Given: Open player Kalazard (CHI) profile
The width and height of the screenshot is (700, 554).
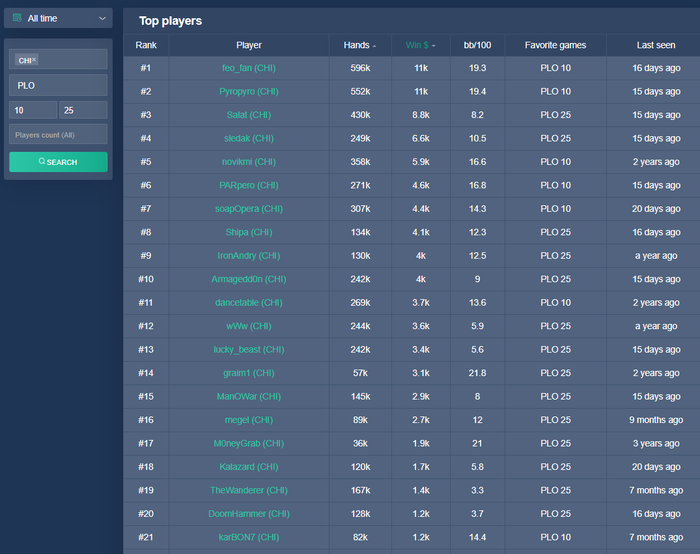Looking at the screenshot, I should click(x=249, y=467).
